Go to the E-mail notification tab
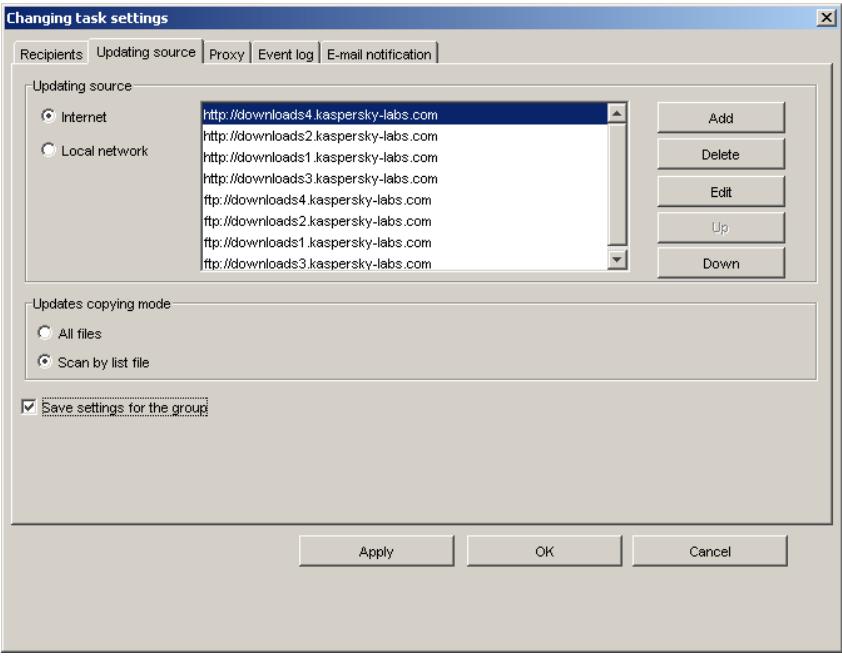 tap(379, 54)
